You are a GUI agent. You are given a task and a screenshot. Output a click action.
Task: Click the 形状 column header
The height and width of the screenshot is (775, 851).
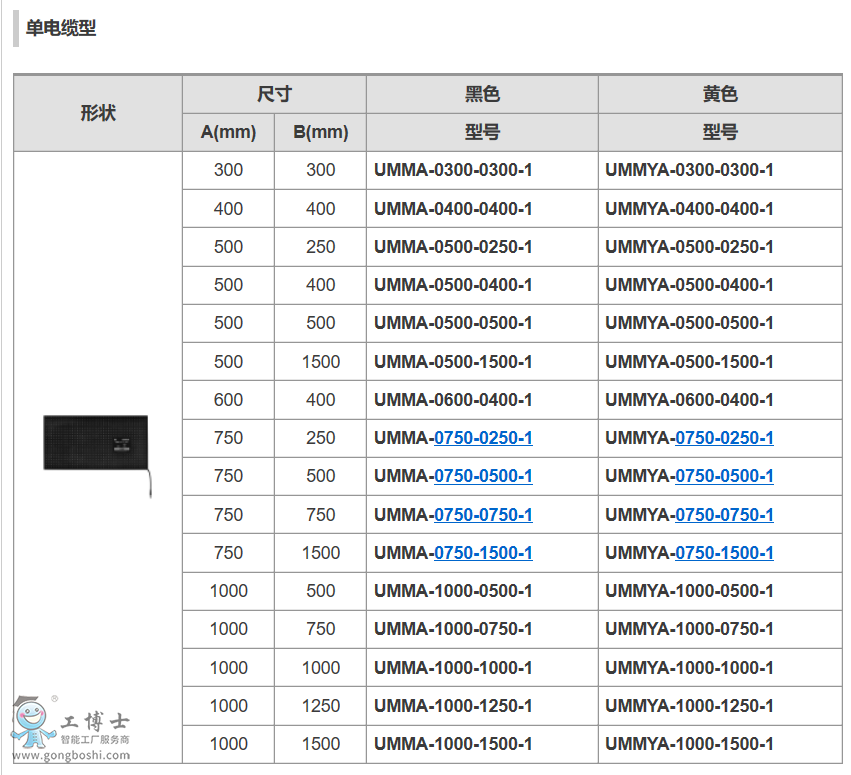pos(98,113)
